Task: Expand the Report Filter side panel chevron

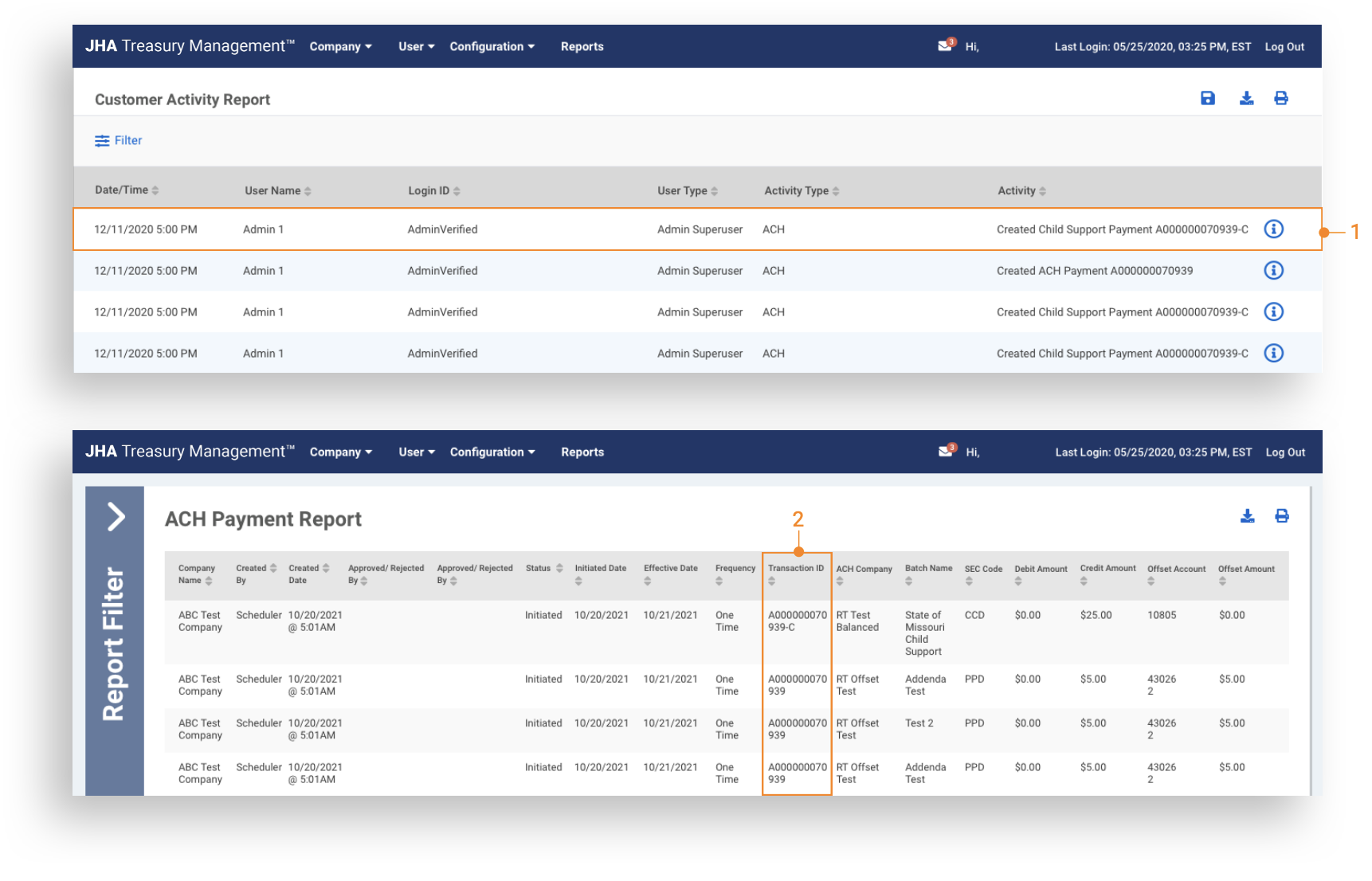Action: point(116,517)
